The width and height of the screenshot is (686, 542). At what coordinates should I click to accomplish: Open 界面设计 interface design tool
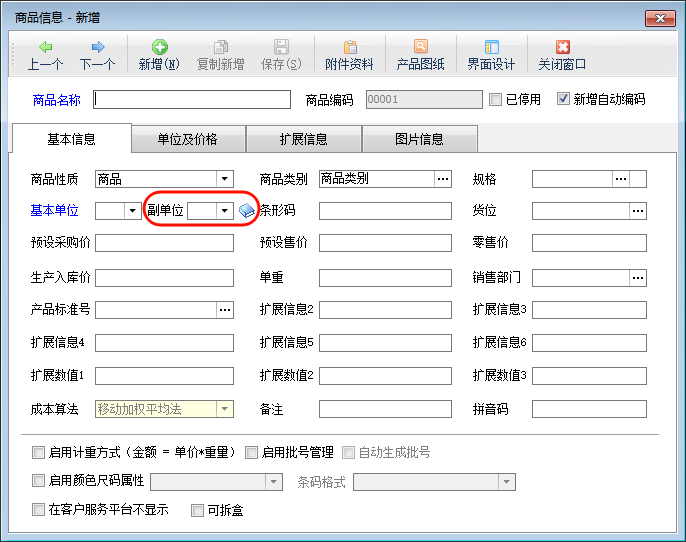tap(491, 47)
